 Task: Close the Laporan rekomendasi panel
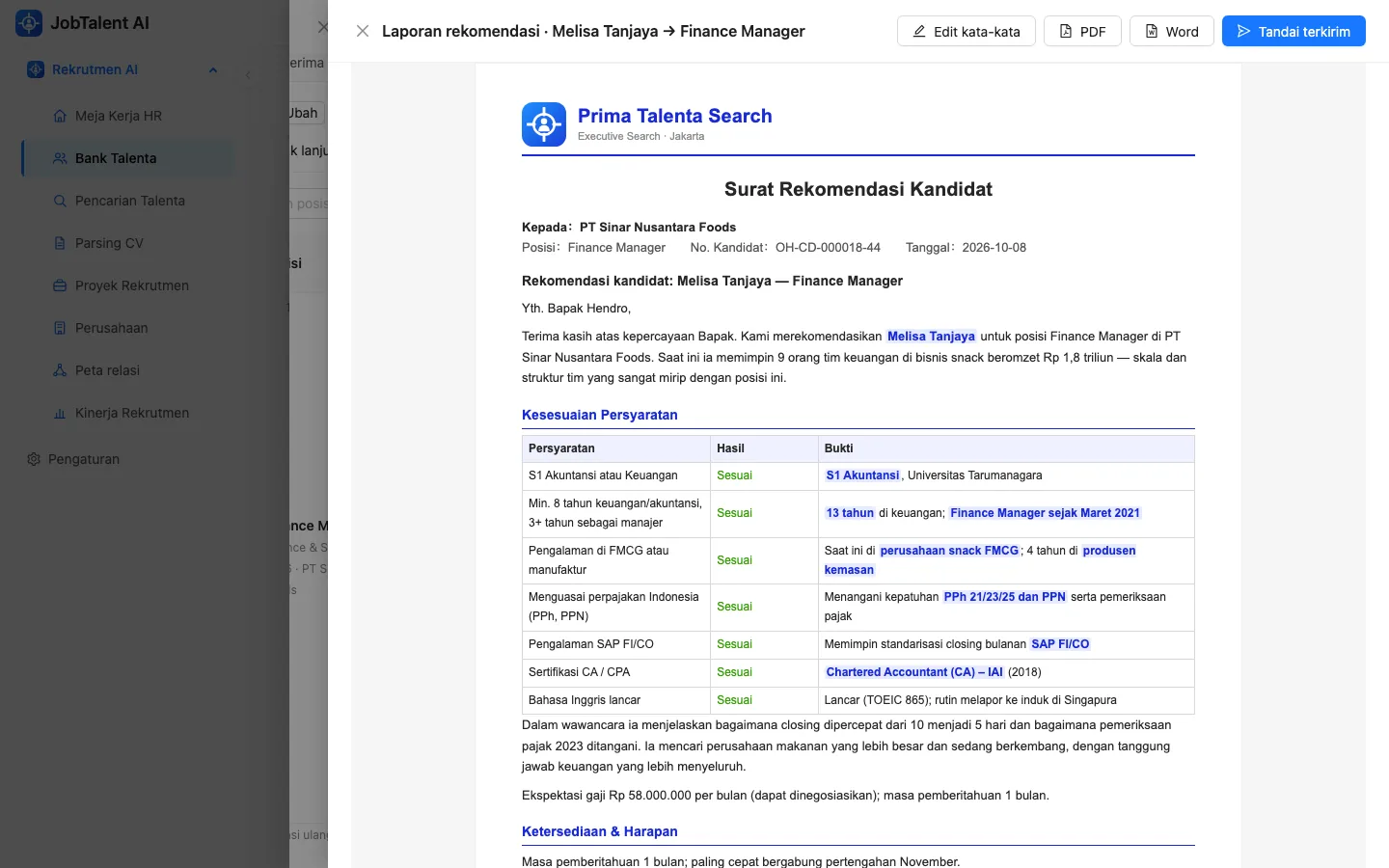[363, 31]
